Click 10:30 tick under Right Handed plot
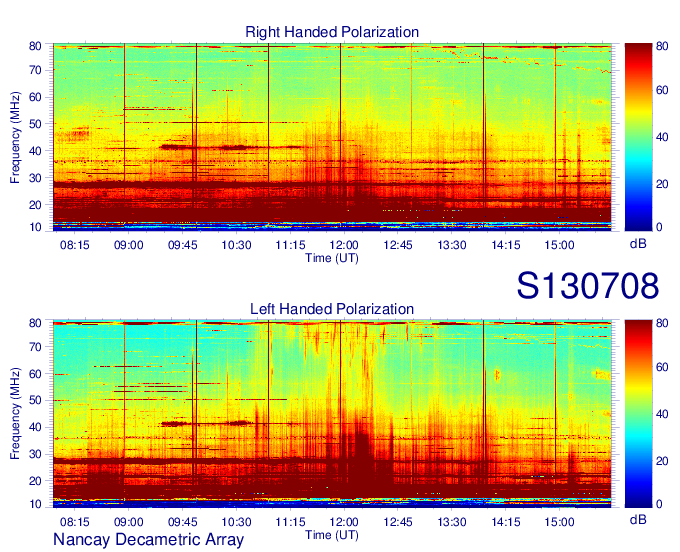The height and width of the screenshot is (552, 680). tap(236, 245)
